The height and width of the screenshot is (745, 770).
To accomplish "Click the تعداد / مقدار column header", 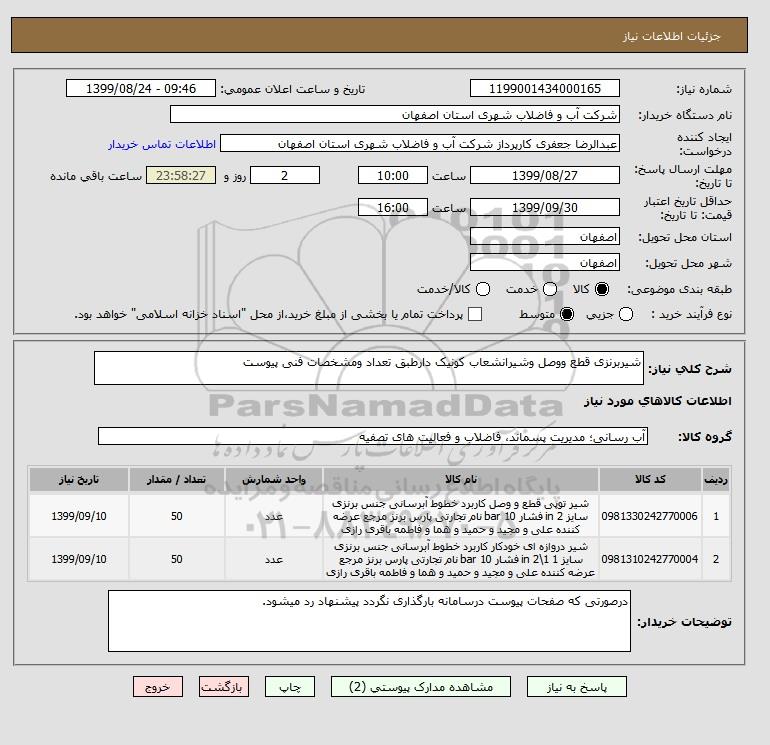I will pyautogui.click(x=177, y=479).
